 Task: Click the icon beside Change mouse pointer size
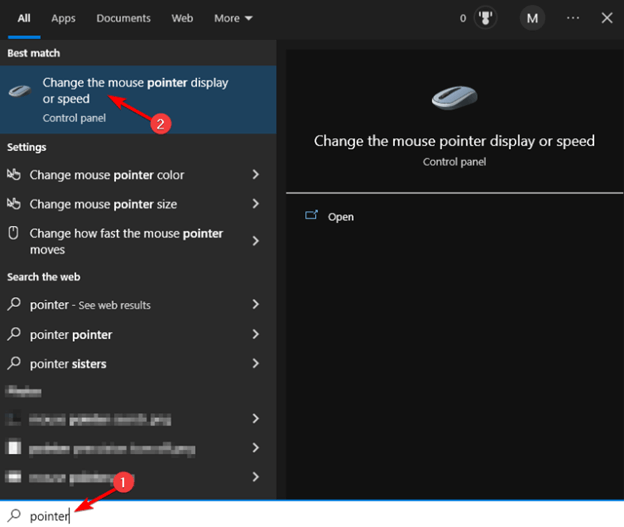coord(14,204)
